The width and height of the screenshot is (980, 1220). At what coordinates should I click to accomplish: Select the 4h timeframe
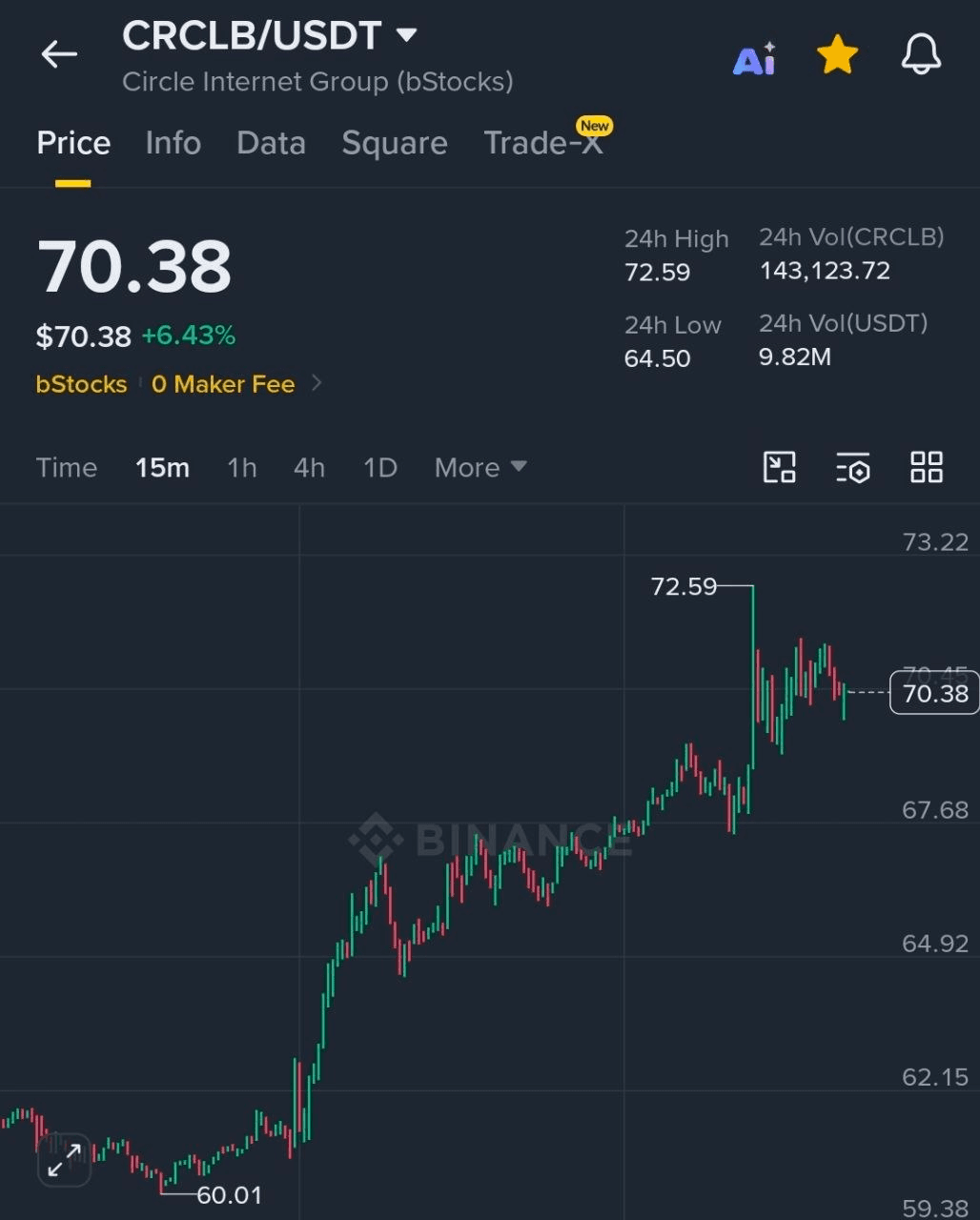pos(309,467)
